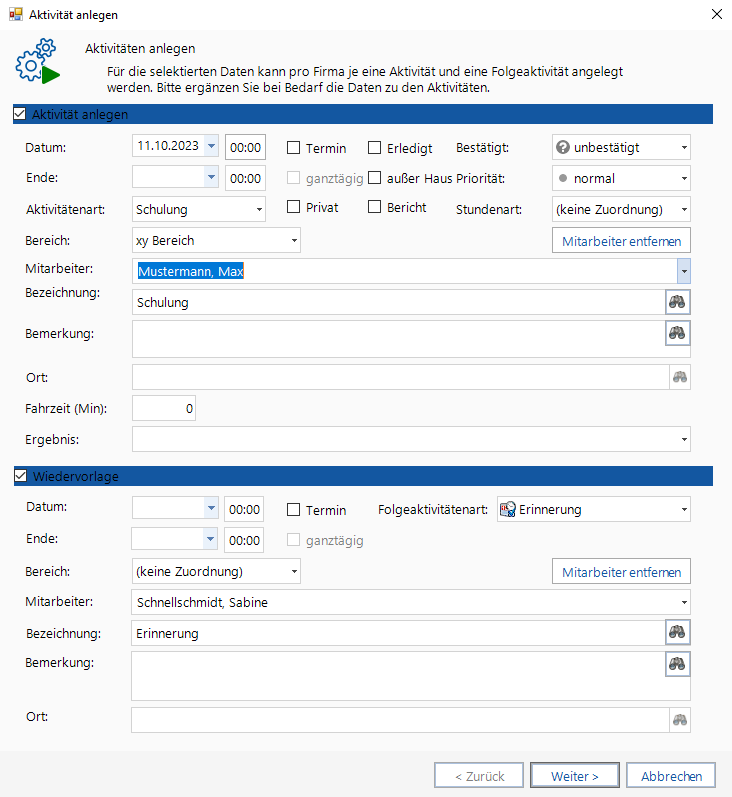Tick the 'außer Haus' checkbox

(x=375, y=178)
